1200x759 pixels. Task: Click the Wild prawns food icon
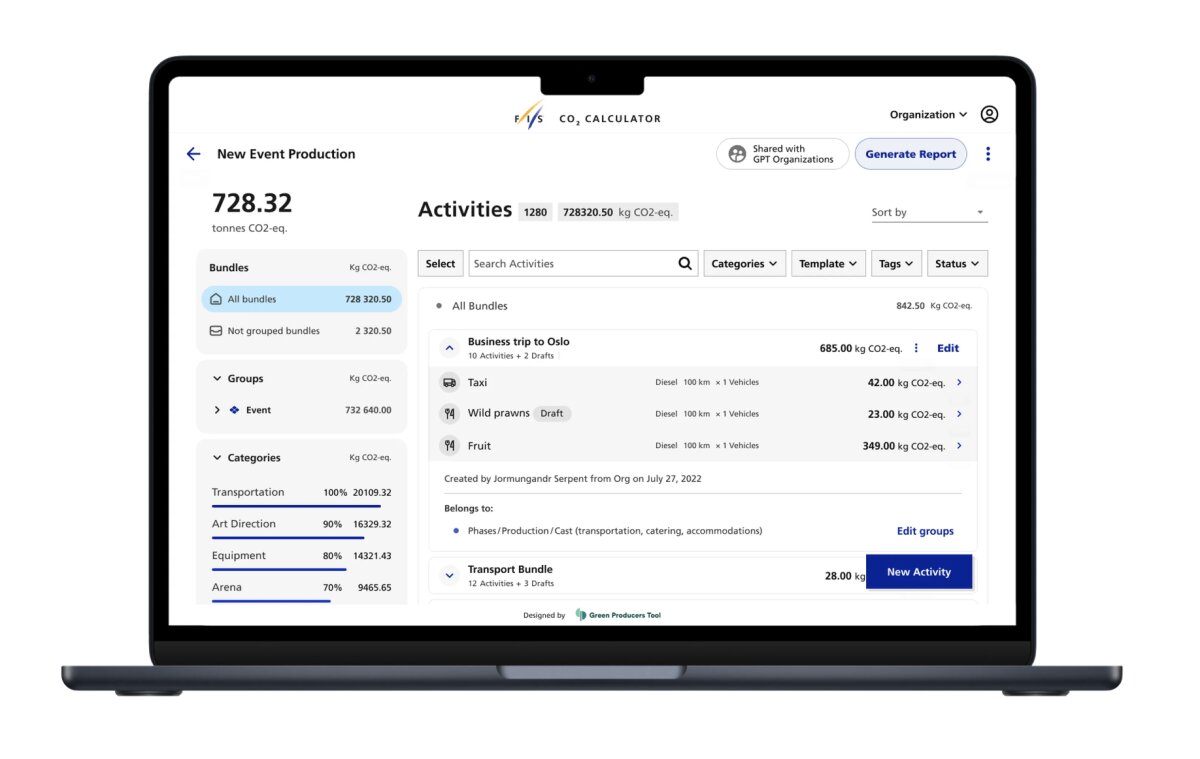tap(450, 413)
